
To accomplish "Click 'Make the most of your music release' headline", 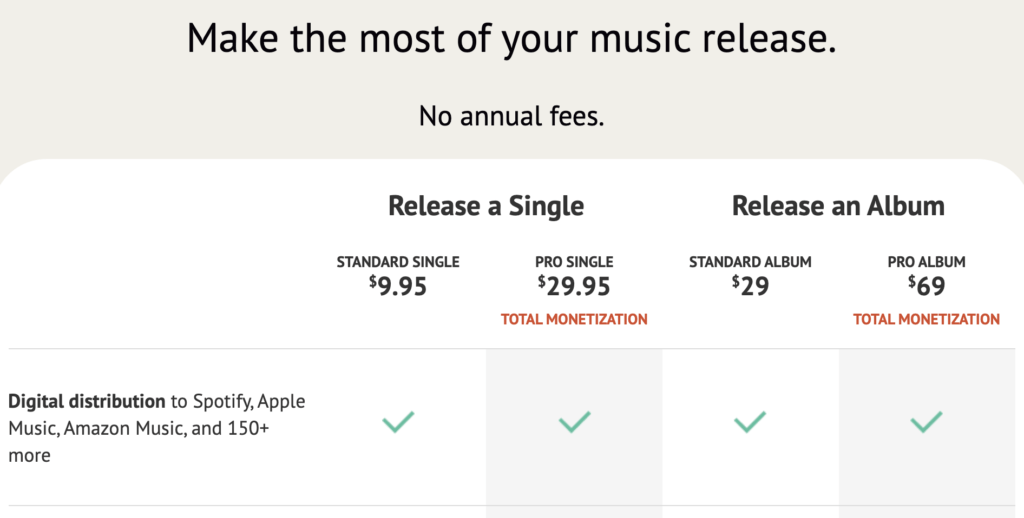I will tap(512, 39).
